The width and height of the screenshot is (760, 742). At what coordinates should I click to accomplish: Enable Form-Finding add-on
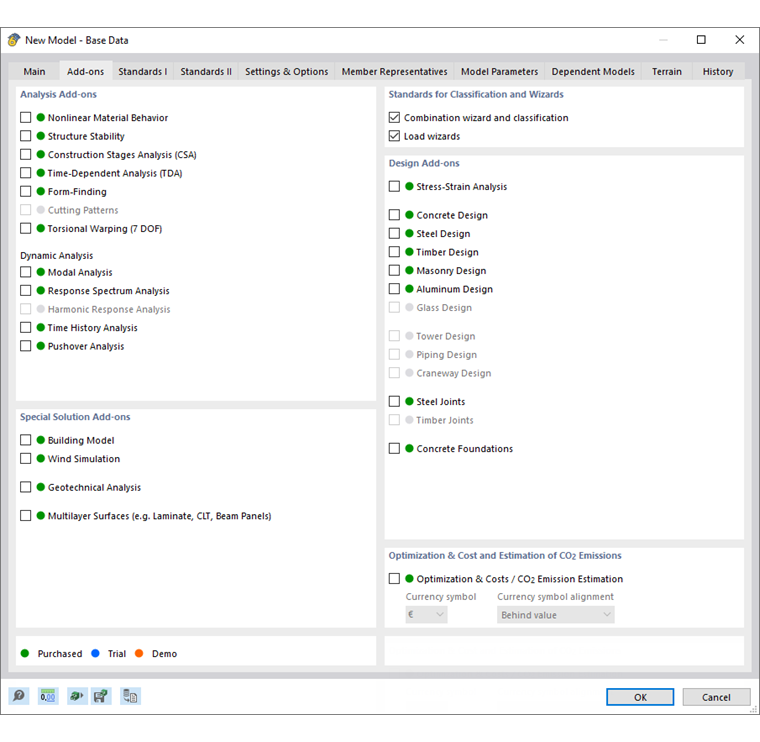(26, 191)
